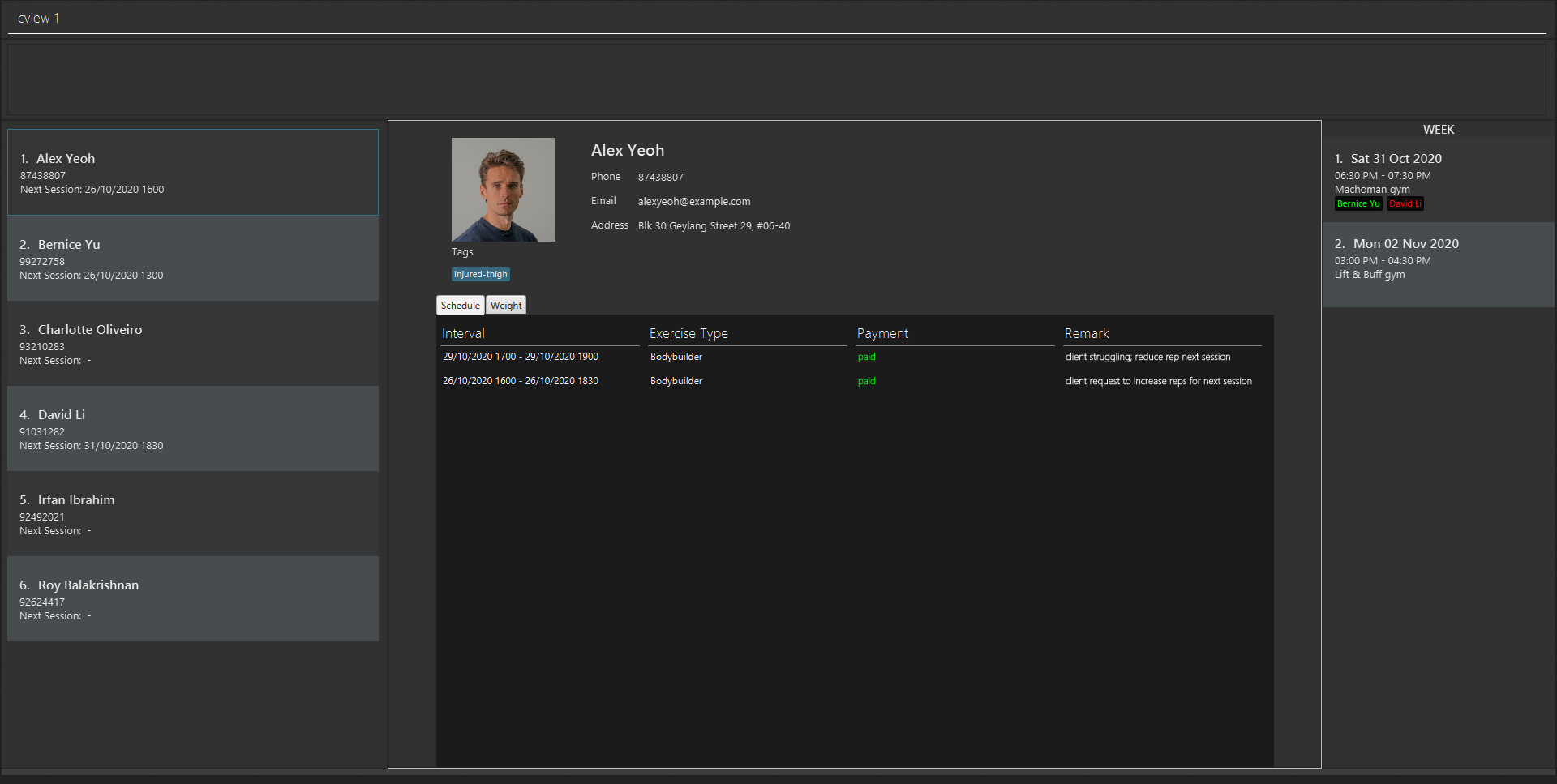Viewport: 1557px width, 784px height.
Task: Click paid status of 26/10/2020 session
Action: pyautogui.click(x=867, y=381)
